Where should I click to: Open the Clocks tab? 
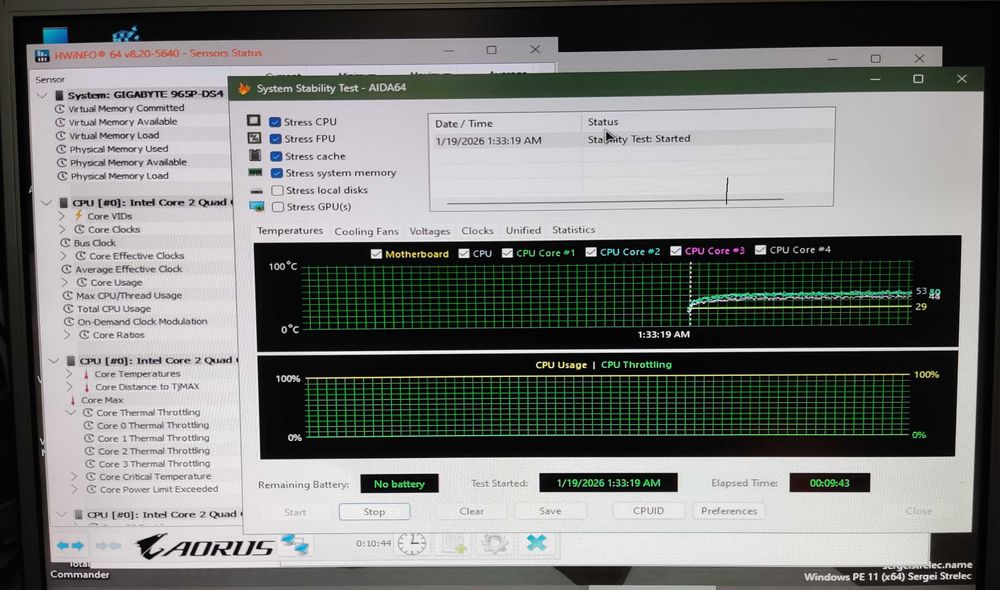click(477, 230)
